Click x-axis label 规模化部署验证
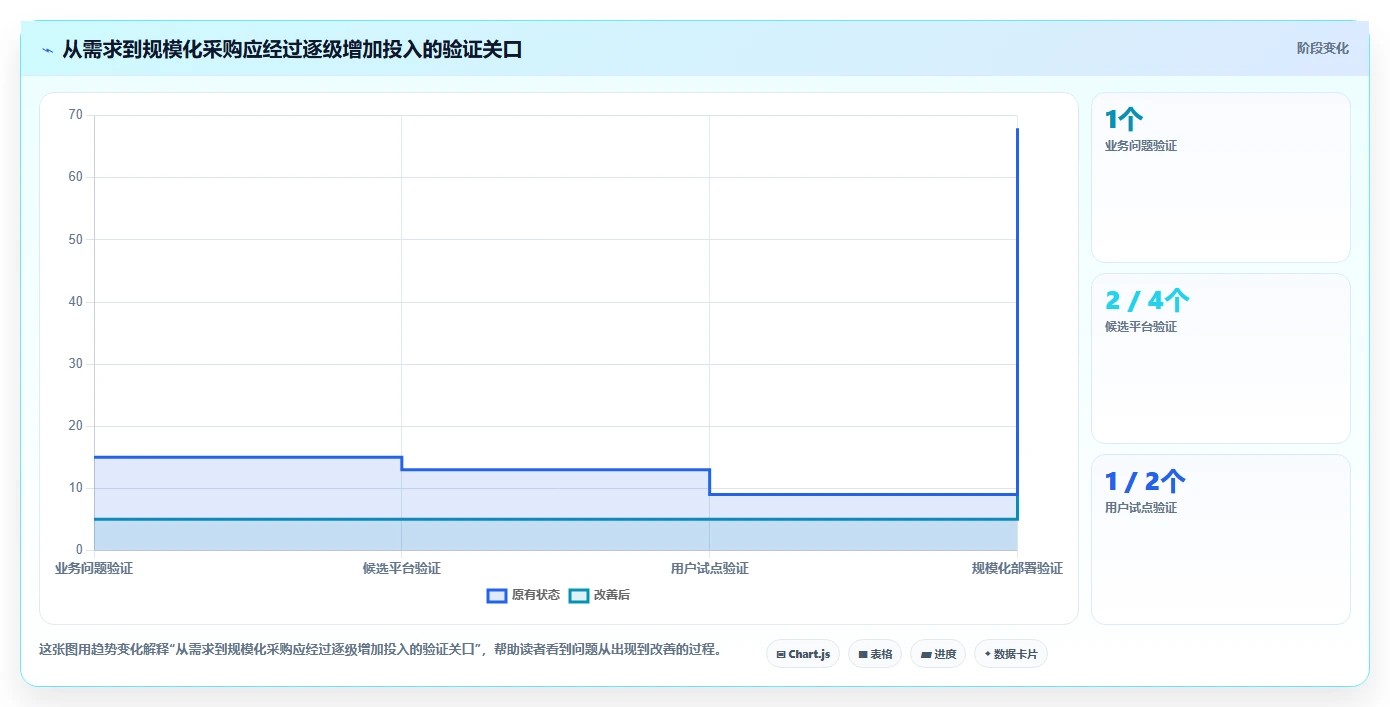The height and width of the screenshot is (707, 1390). pos(1017,568)
